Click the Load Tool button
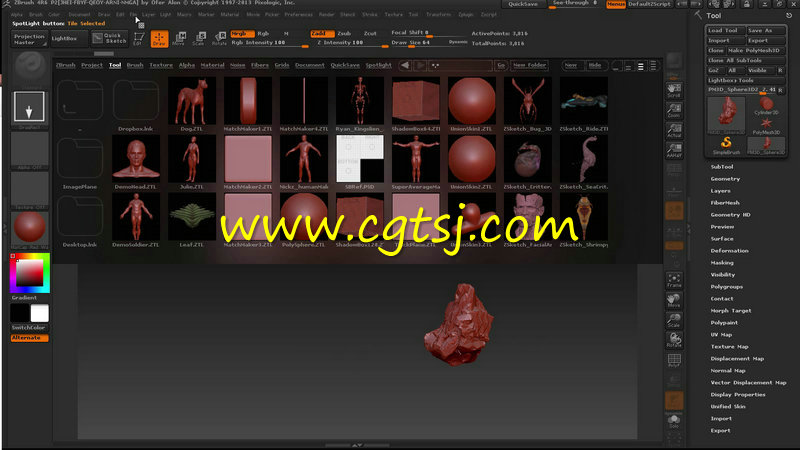The image size is (800, 450). coord(725,31)
